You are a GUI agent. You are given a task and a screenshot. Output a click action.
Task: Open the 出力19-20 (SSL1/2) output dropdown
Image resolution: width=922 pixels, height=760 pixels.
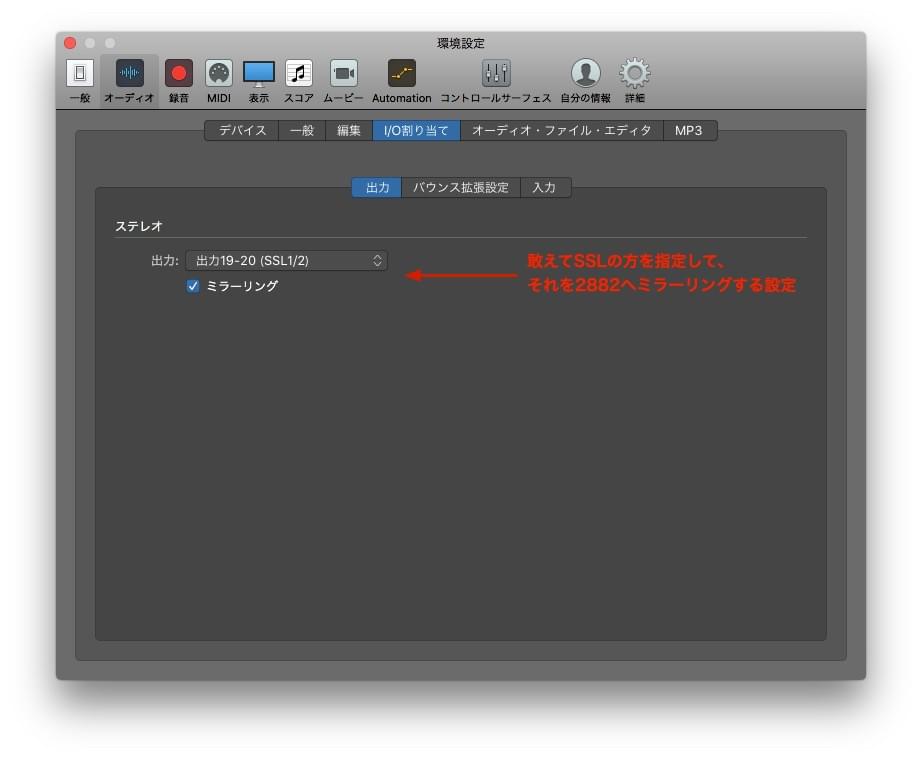tap(286, 261)
